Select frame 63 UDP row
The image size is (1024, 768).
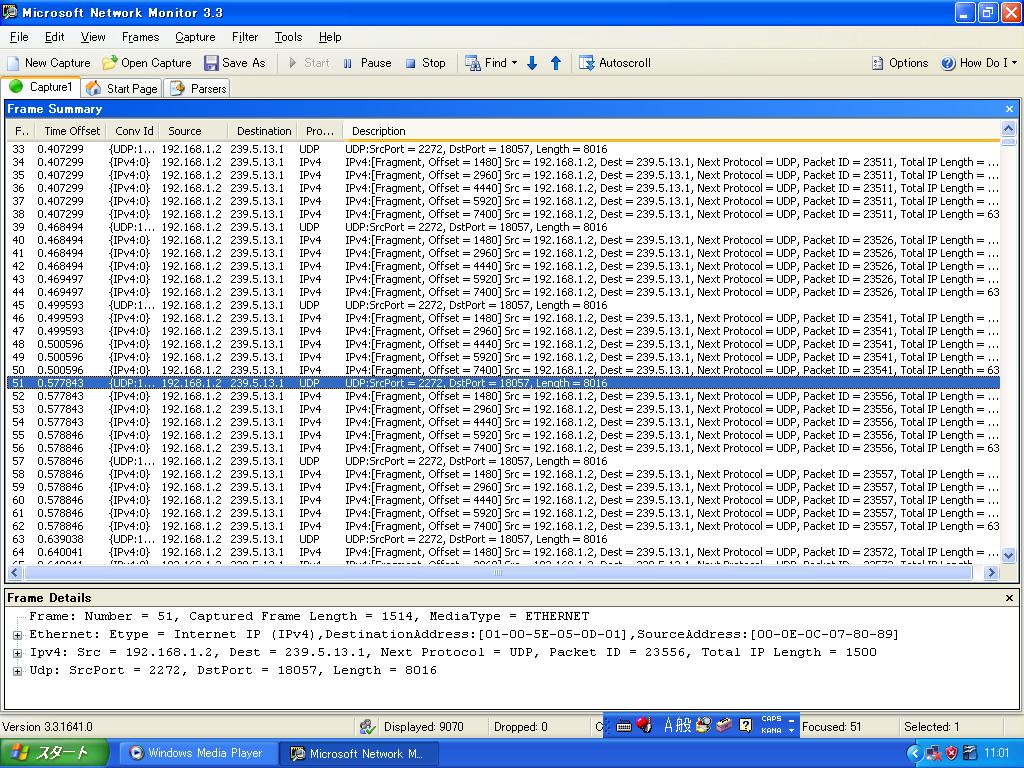[503, 539]
